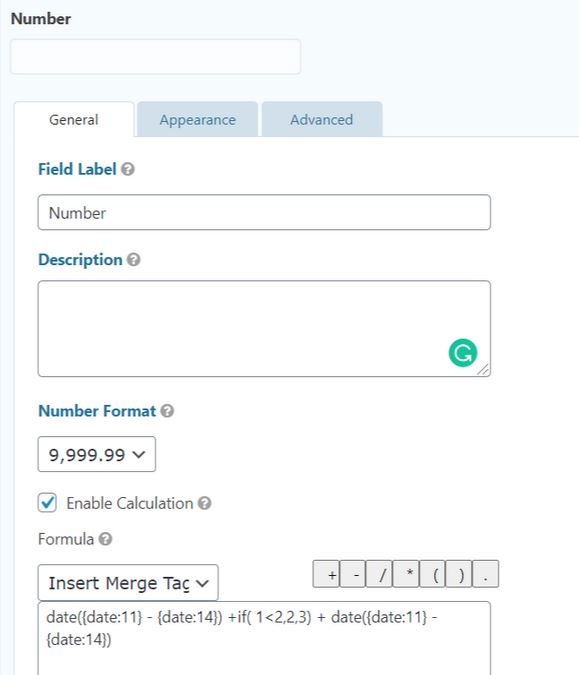Switch to the Advanced tab
This screenshot has width=579, height=675.
click(322, 120)
